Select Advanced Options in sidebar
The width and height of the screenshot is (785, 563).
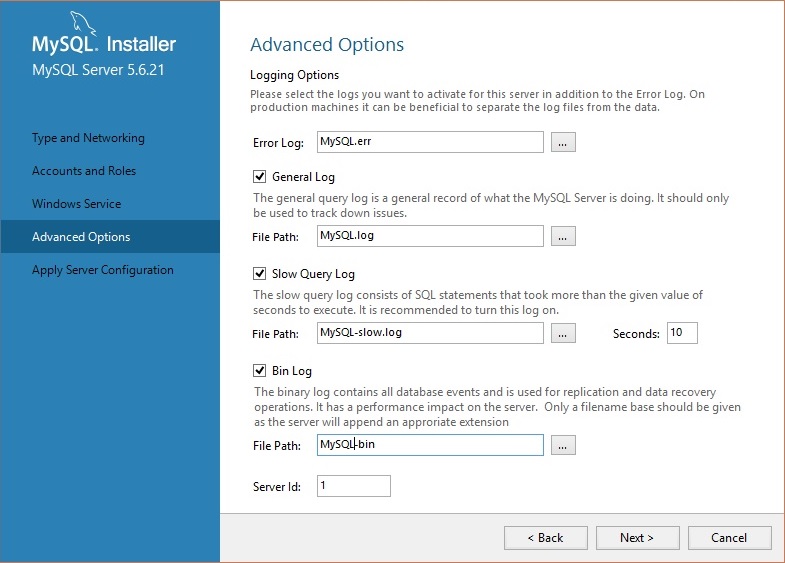110,236
